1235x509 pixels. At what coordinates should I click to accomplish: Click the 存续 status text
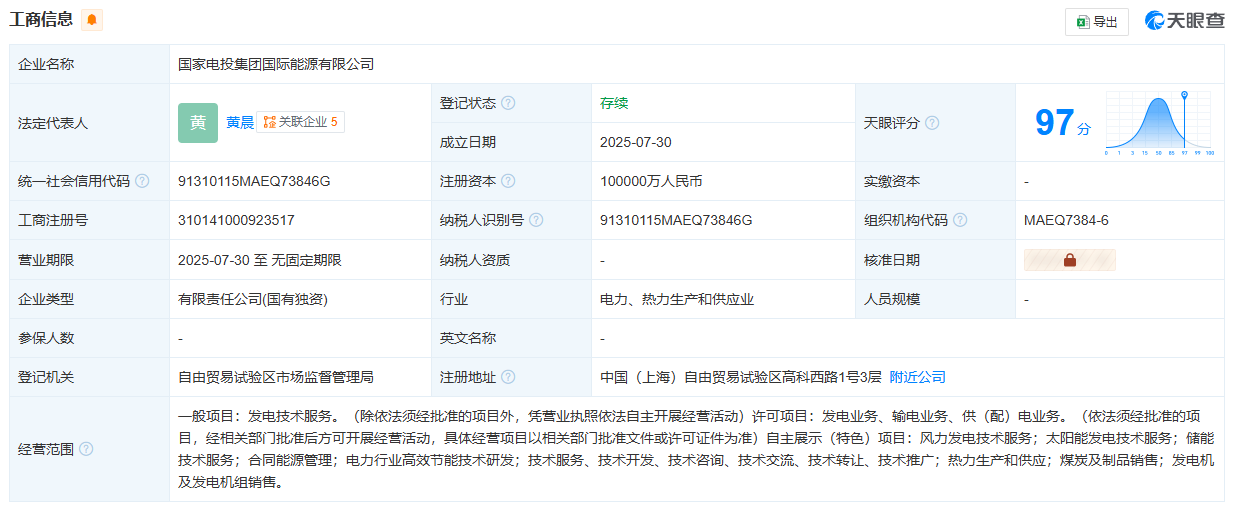pyautogui.click(x=614, y=103)
